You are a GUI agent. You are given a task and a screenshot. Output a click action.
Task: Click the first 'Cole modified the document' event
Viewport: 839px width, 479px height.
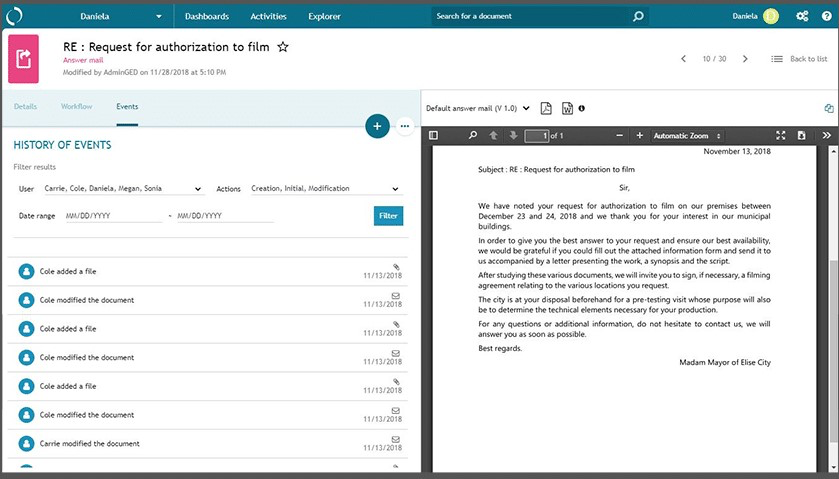coord(210,300)
